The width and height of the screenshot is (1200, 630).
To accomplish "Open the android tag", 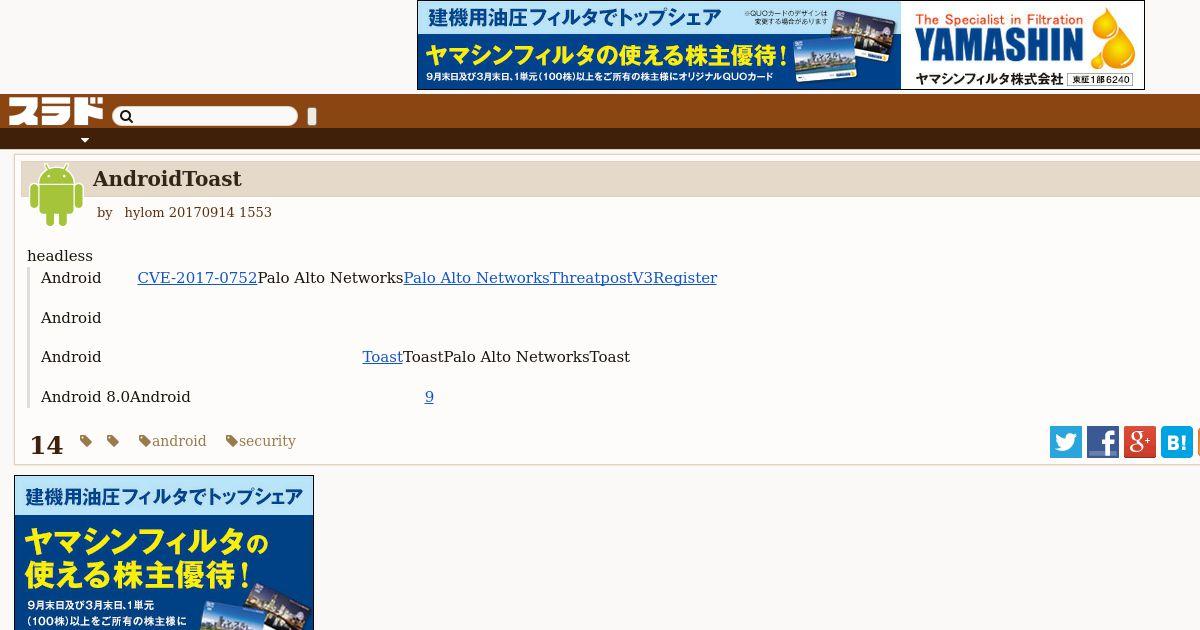I will (x=173, y=441).
